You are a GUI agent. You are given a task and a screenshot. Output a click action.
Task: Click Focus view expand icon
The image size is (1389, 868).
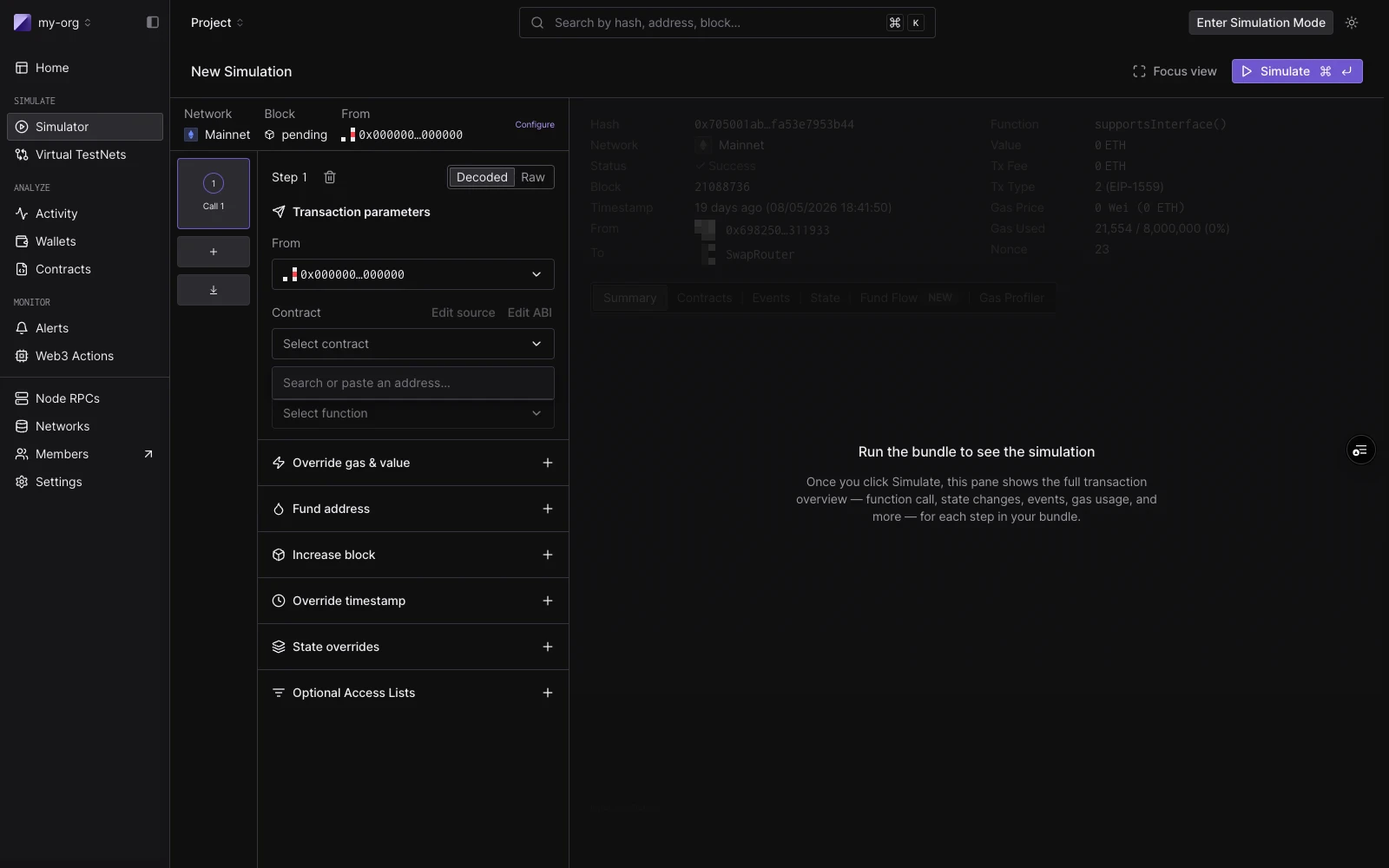1139,71
